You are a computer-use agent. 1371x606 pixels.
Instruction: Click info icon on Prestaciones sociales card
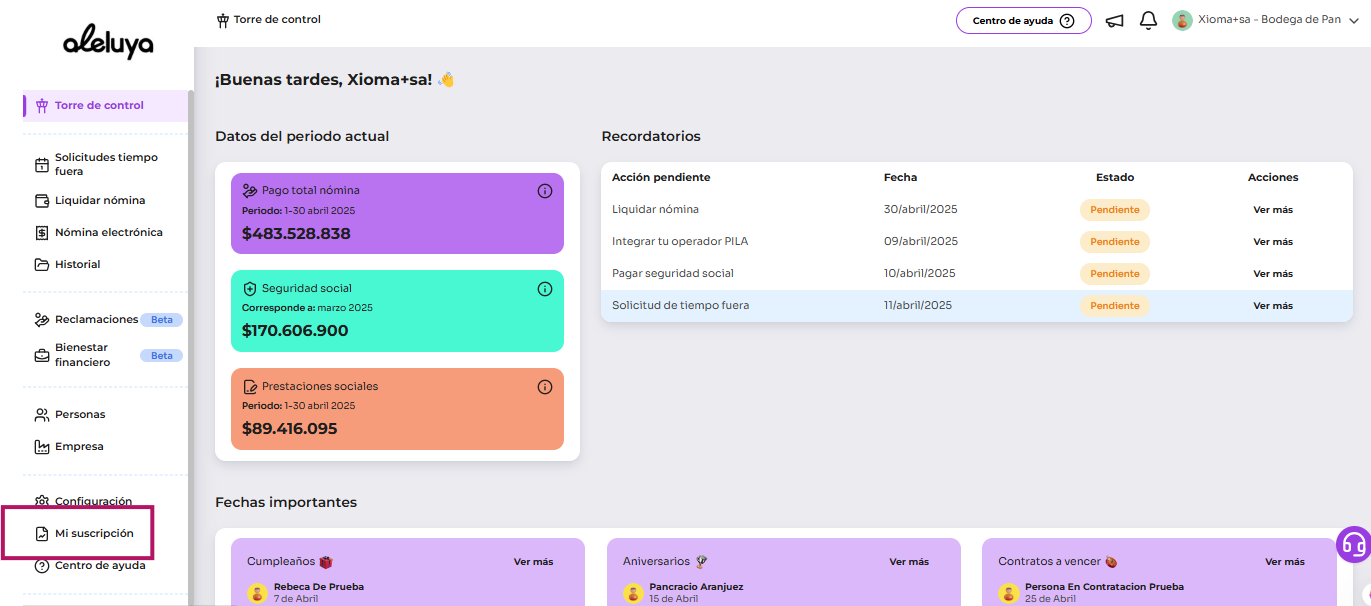tap(545, 387)
